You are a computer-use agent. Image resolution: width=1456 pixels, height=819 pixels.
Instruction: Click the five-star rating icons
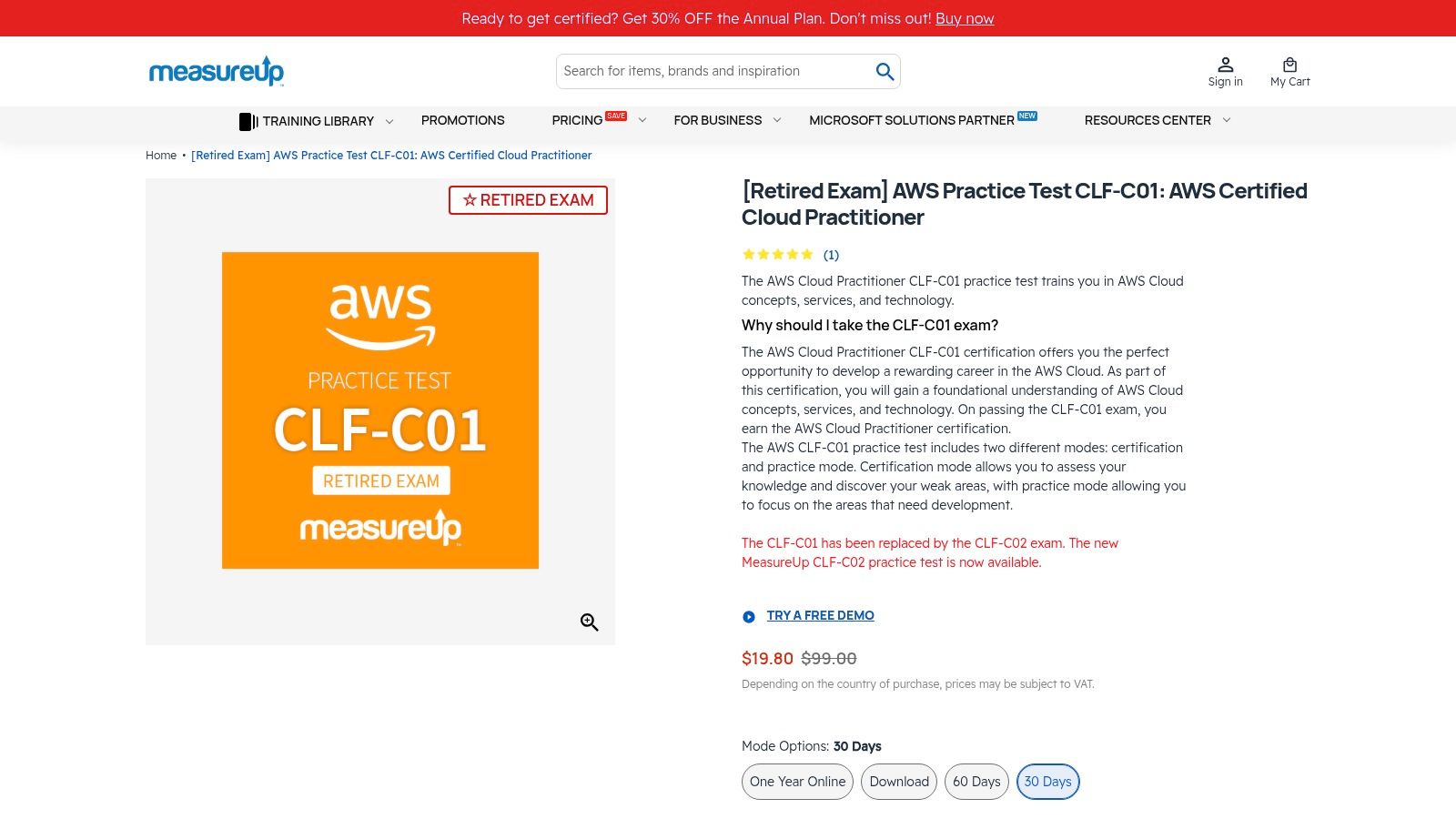pyautogui.click(x=777, y=255)
